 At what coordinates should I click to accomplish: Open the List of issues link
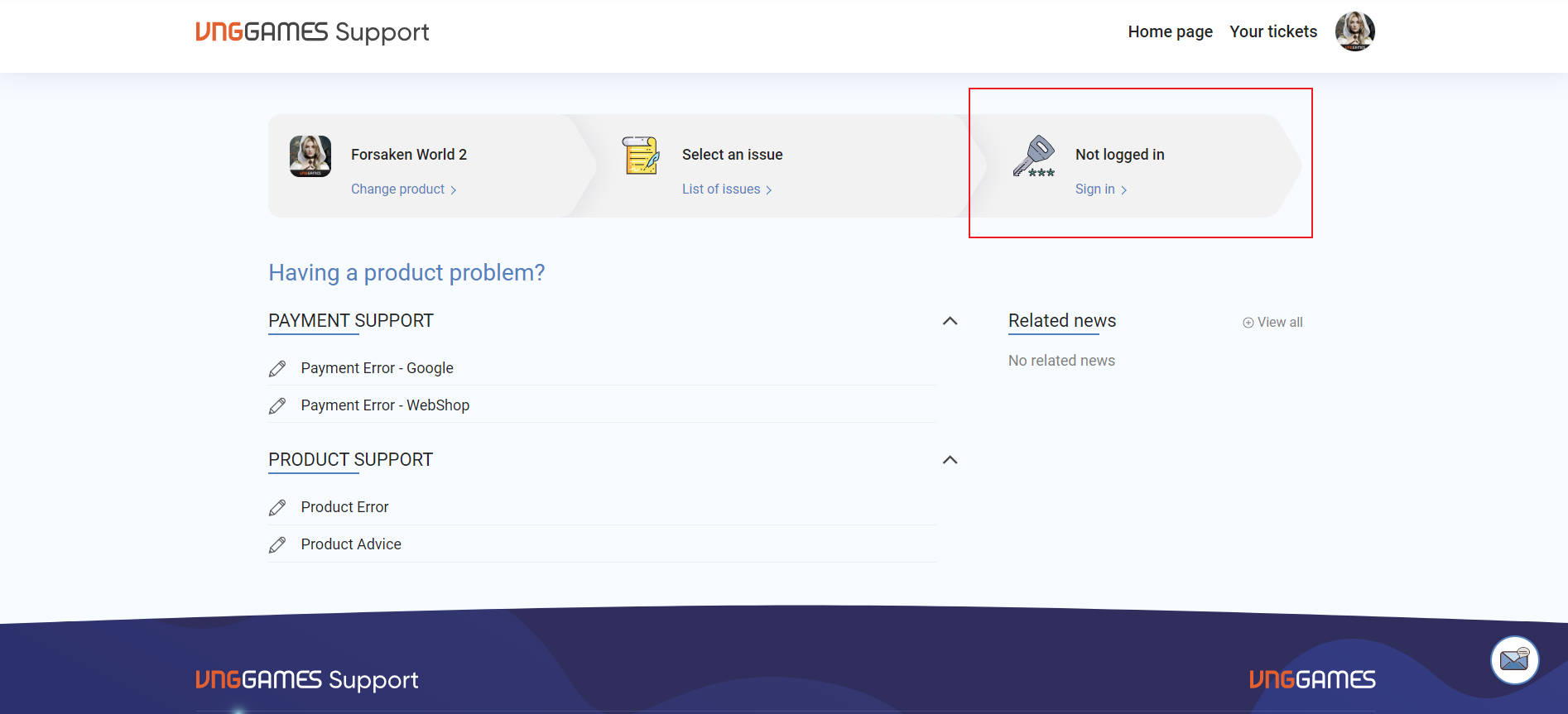(721, 189)
